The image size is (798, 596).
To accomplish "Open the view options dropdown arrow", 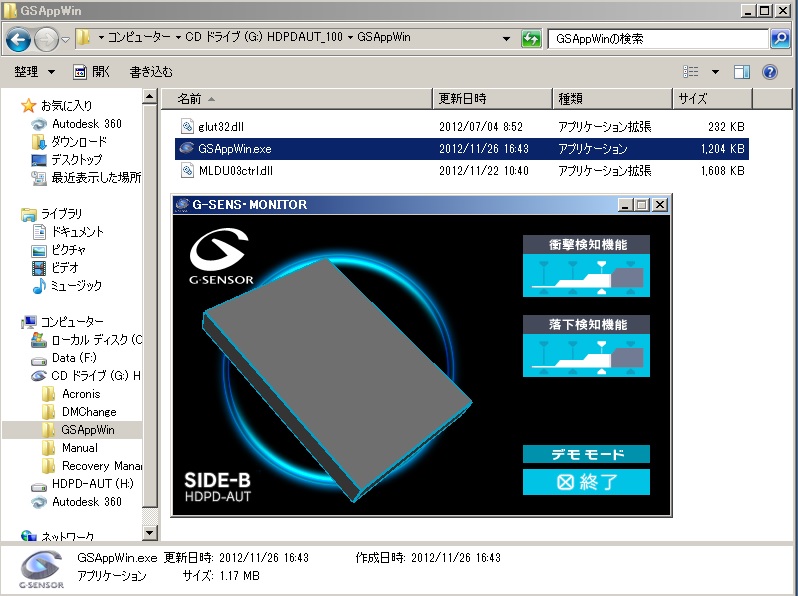I will (x=715, y=72).
